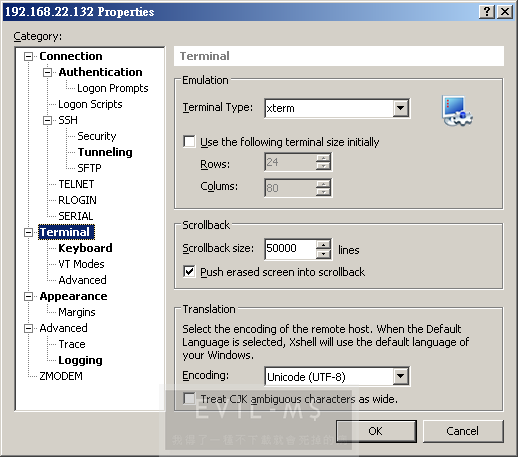The height and width of the screenshot is (457, 518).
Task: Click the terminal computer gear icon
Action: tap(457, 111)
